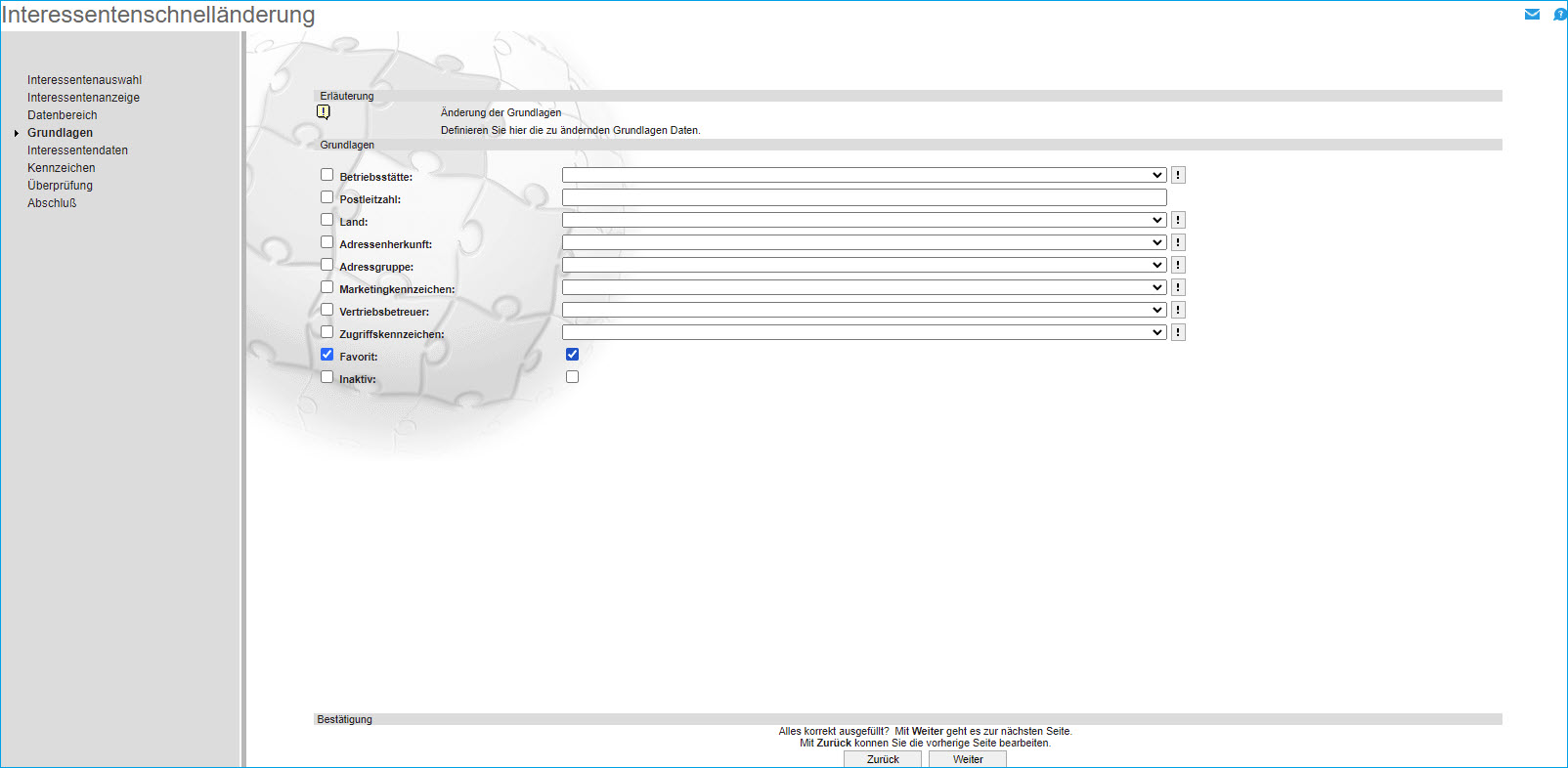Screen dimensions: 1568x768
Task: Click the 'Änderung der Grundlagen' text
Action: [501, 112]
